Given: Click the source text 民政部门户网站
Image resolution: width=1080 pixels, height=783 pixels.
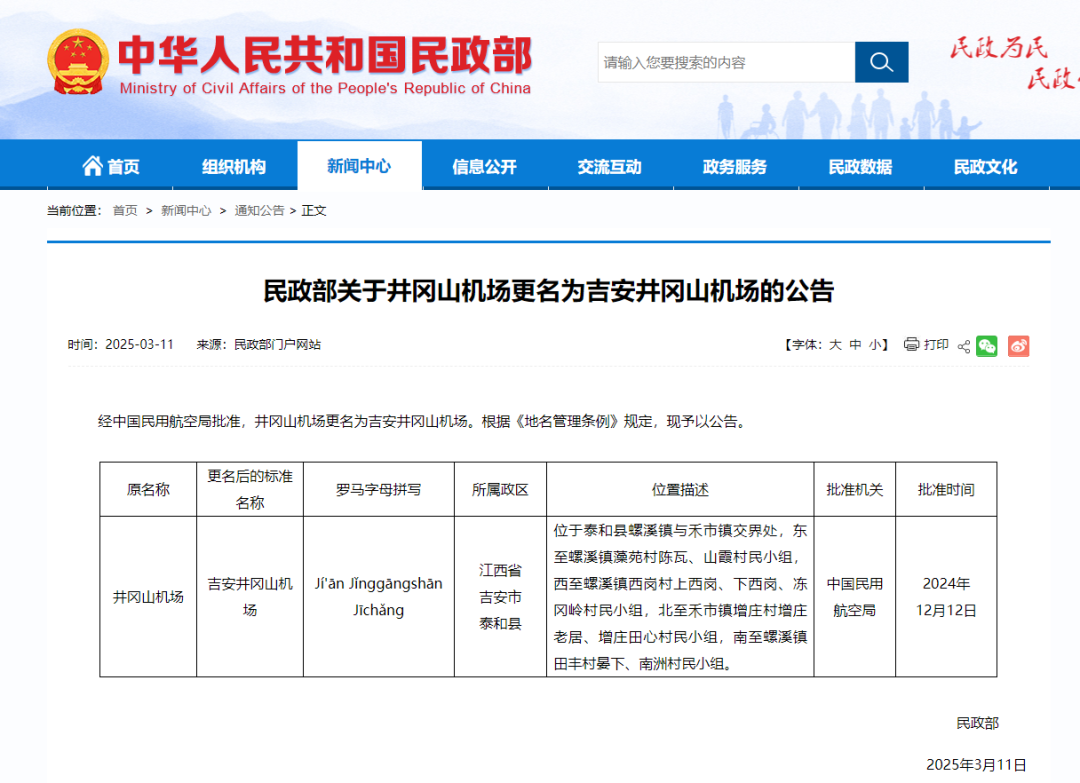Looking at the screenshot, I should [278, 344].
